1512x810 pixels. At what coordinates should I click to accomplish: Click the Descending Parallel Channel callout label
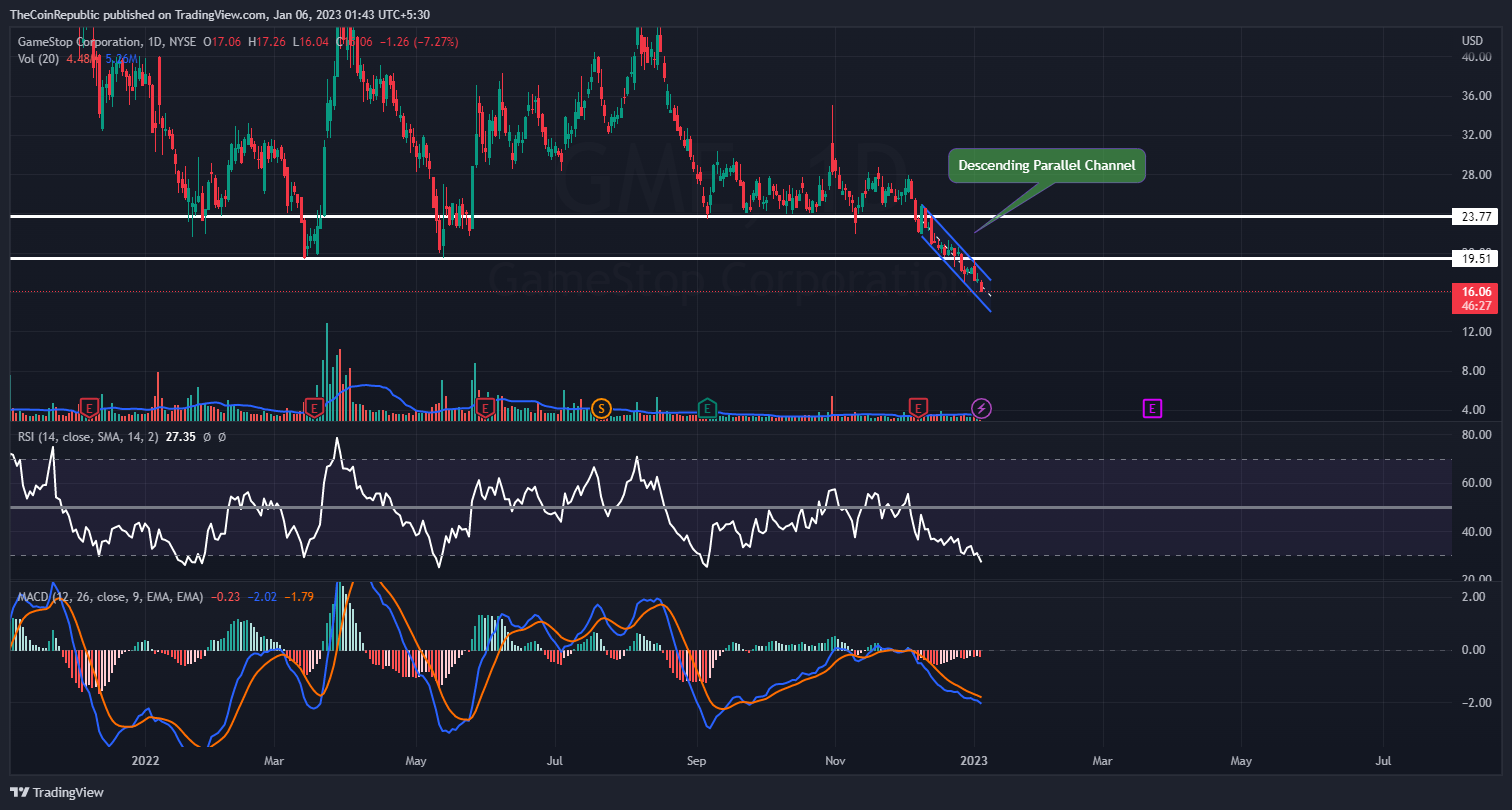coord(1047,166)
